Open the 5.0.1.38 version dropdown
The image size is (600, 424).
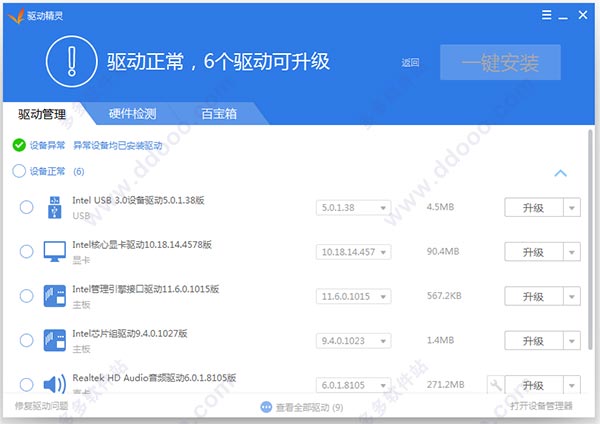click(354, 207)
